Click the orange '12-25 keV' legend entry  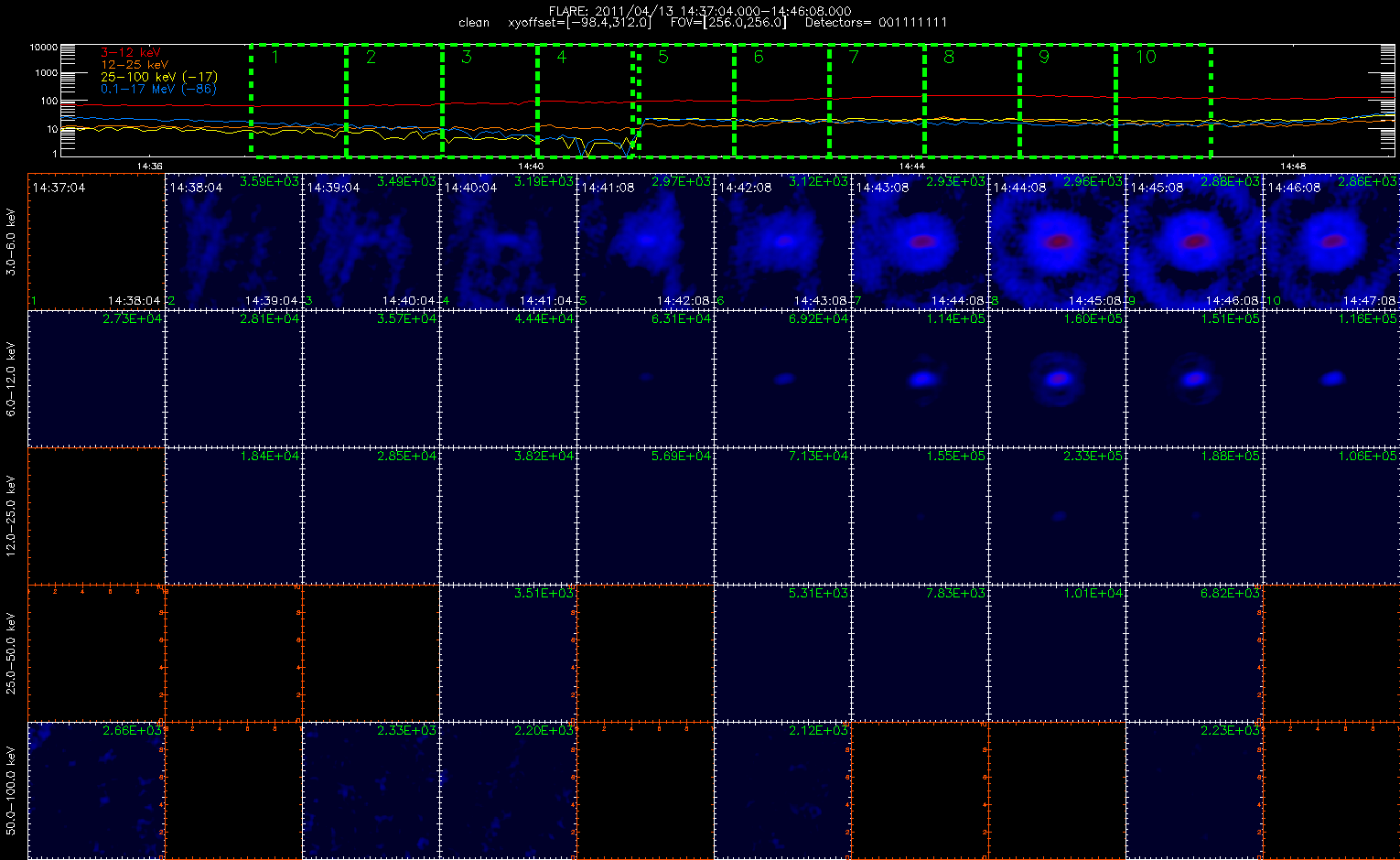pos(135,65)
